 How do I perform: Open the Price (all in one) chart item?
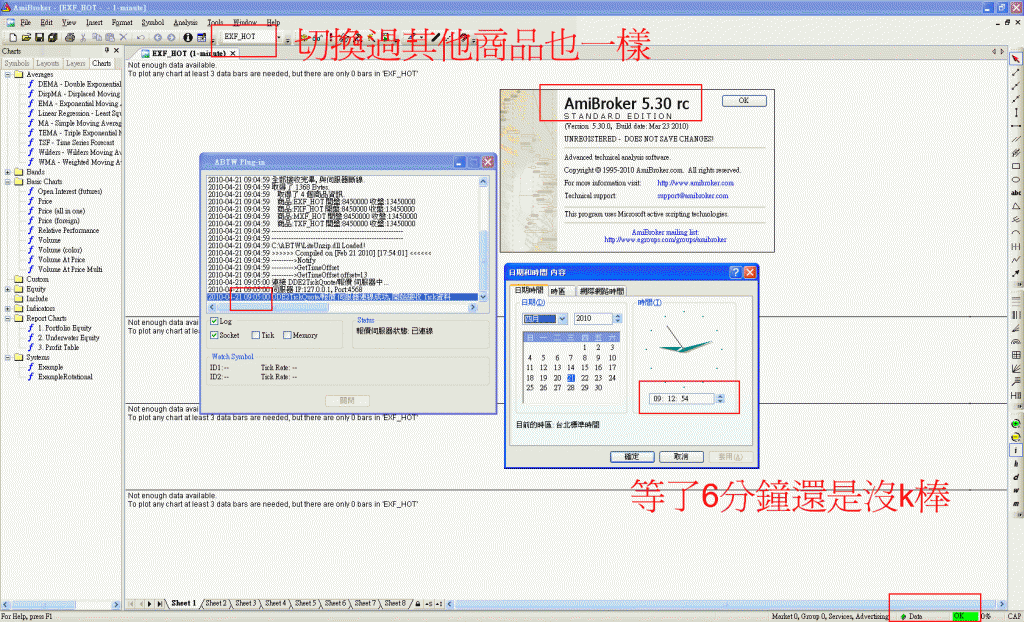[61, 211]
